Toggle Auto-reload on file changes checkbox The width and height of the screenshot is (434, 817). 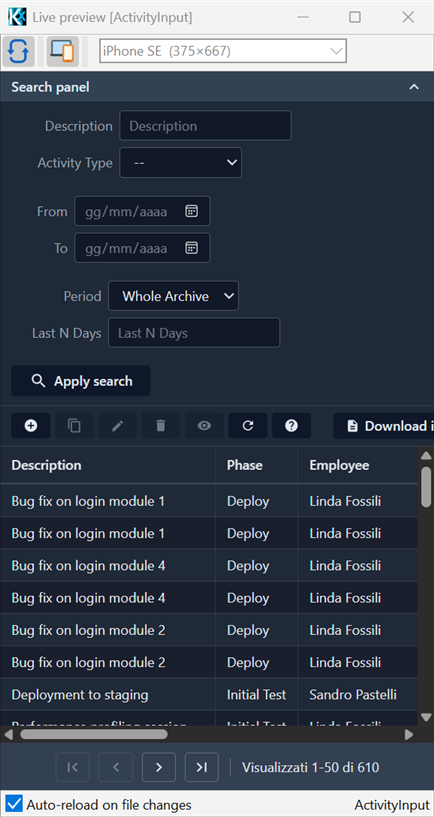click(x=15, y=804)
